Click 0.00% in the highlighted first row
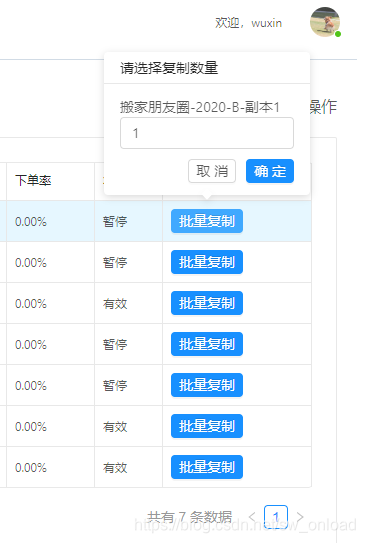 pos(31,222)
